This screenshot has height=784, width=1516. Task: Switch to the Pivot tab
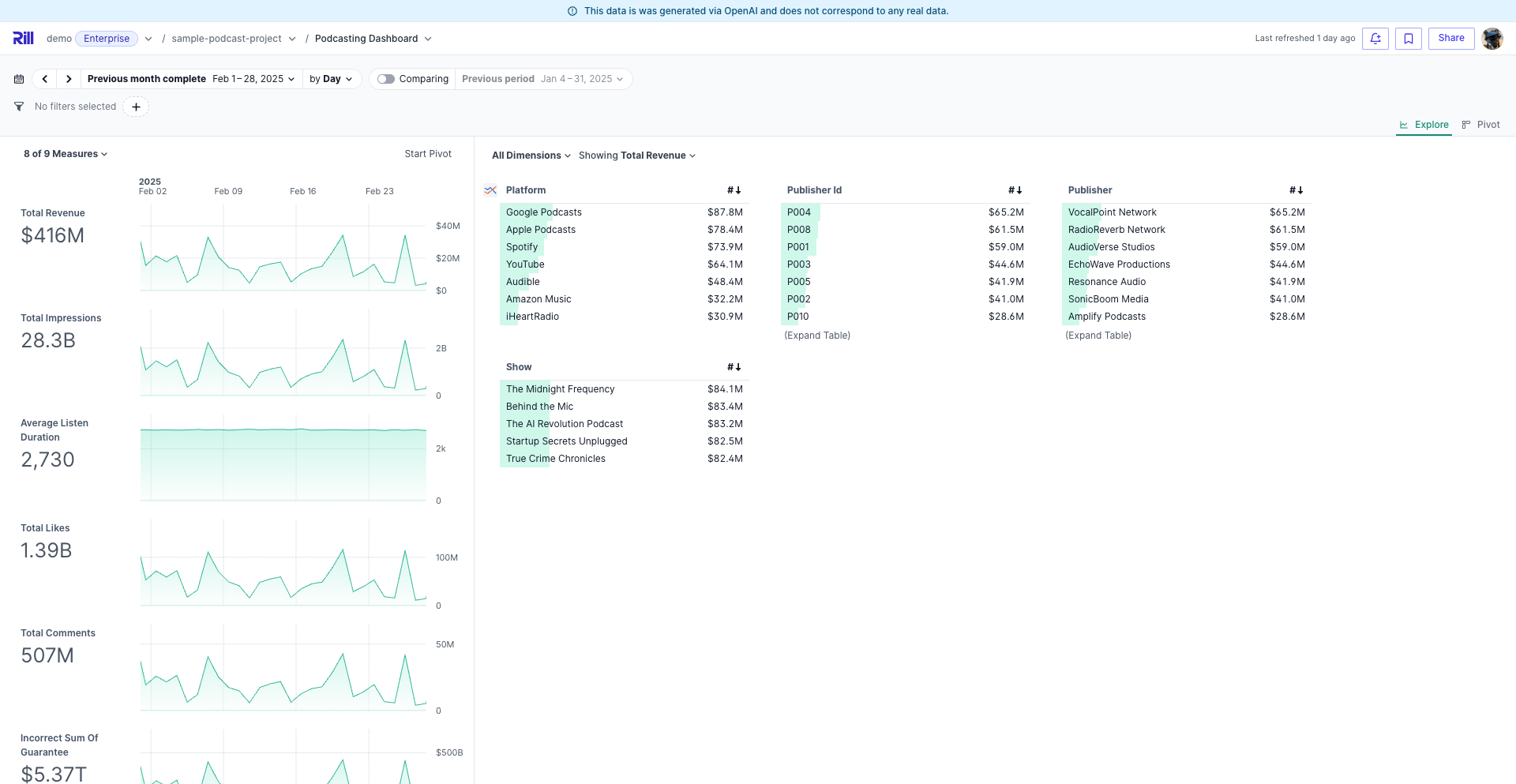pyautogui.click(x=1480, y=125)
